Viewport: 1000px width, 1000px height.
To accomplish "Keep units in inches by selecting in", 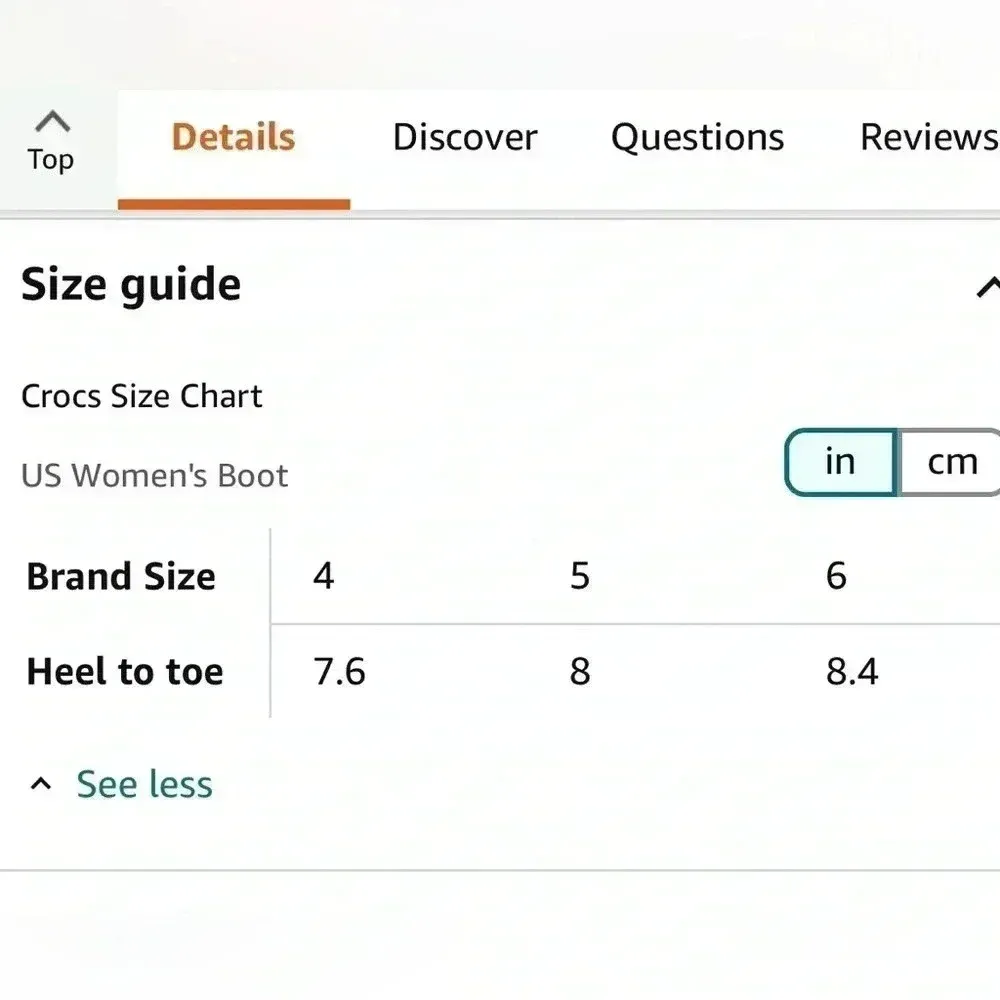I will point(841,462).
